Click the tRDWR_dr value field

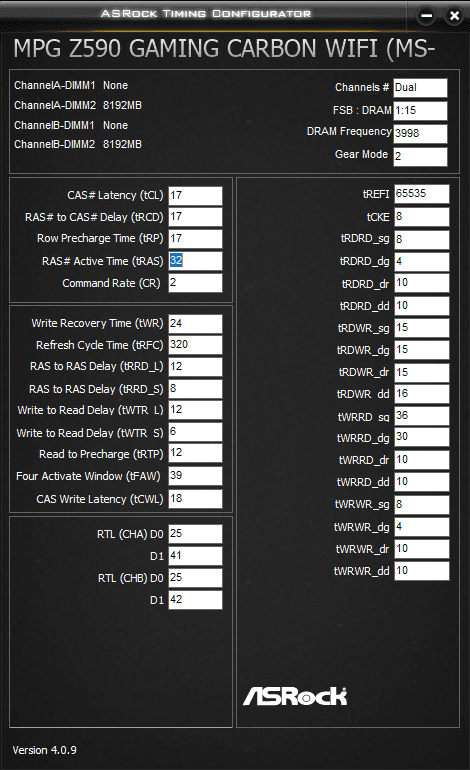422,373
